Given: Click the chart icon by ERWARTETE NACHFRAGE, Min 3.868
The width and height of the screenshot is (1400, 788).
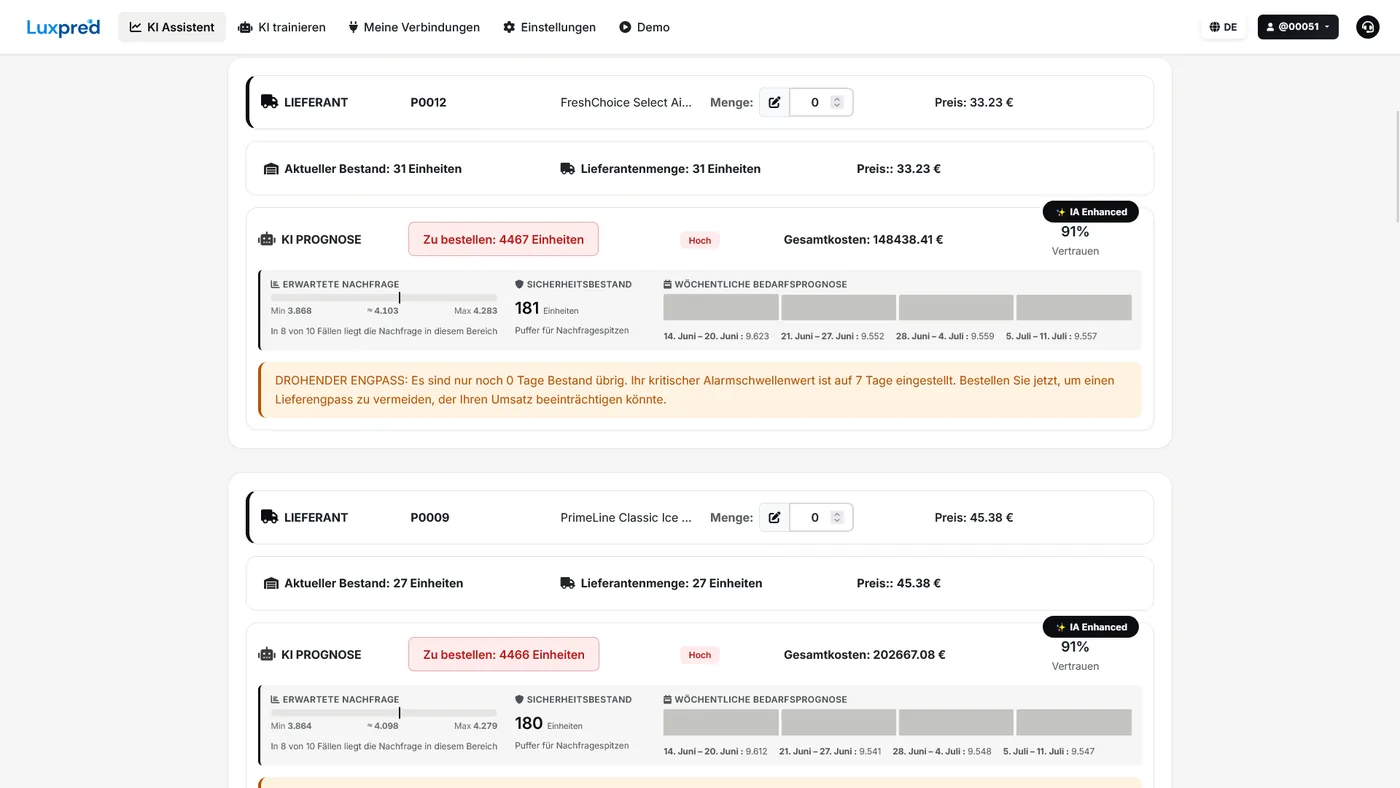Looking at the screenshot, I should coord(275,284).
